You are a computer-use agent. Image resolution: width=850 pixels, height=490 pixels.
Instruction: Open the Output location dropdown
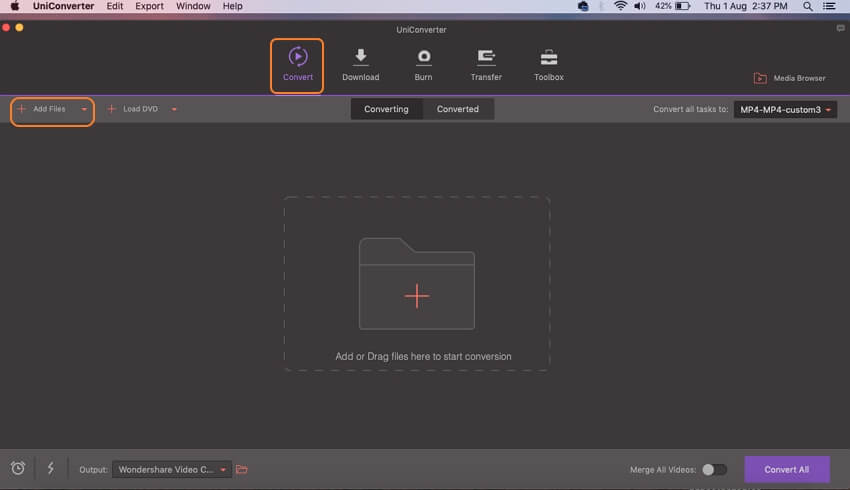(x=172, y=469)
